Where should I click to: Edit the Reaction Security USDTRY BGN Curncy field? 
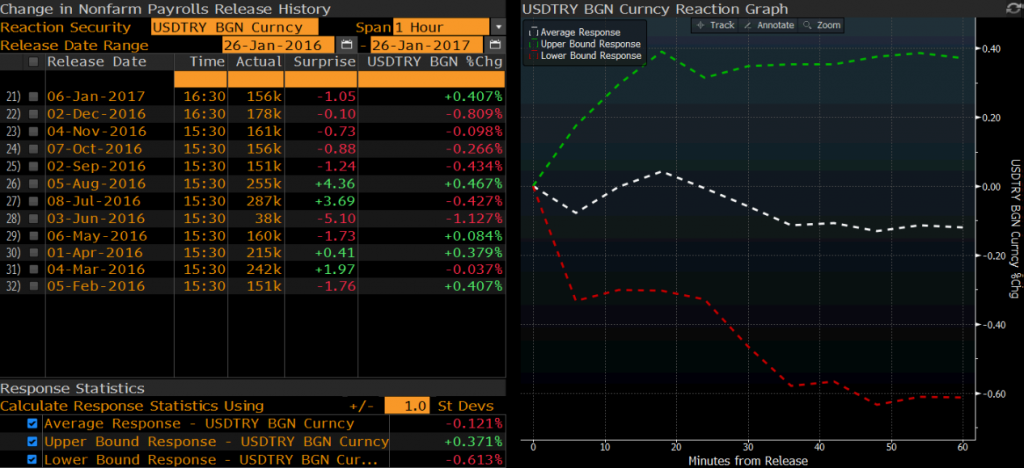point(235,27)
